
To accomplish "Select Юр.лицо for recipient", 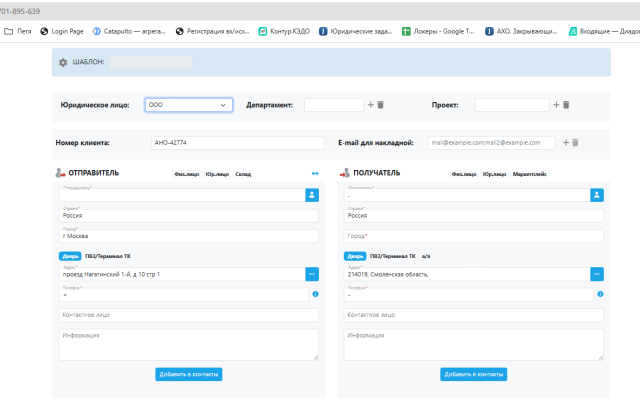I will point(494,174).
